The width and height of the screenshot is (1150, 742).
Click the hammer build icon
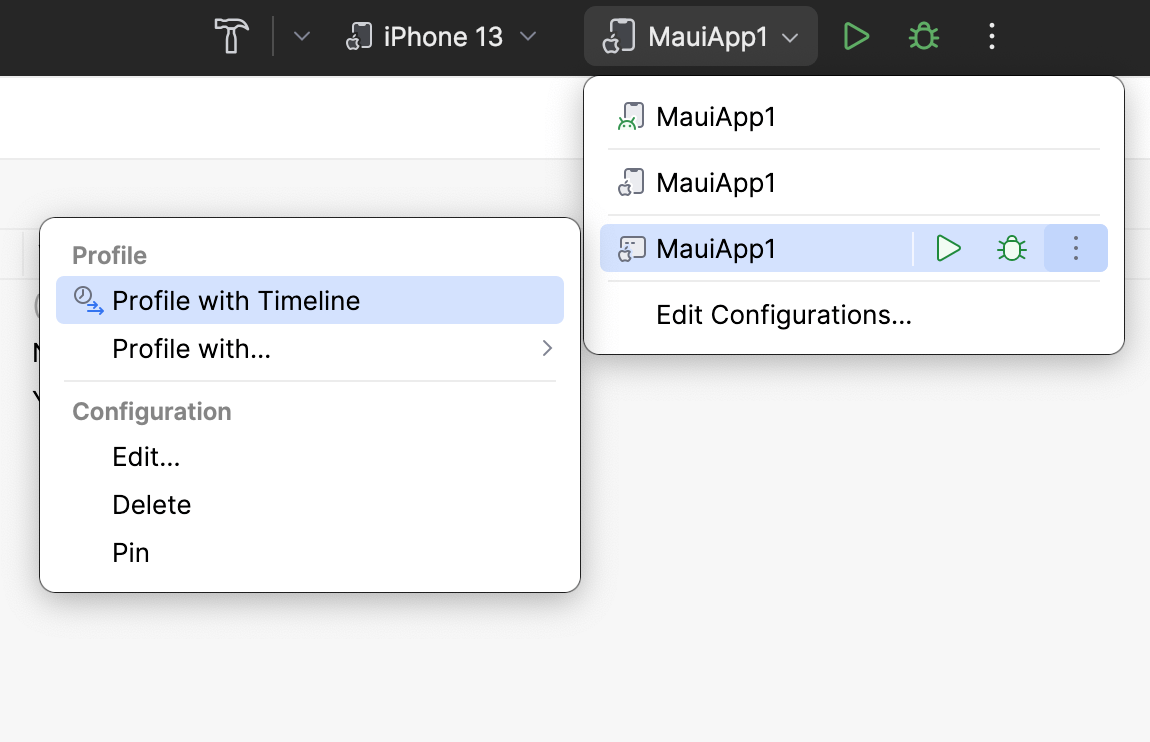pyautogui.click(x=232, y=37)
